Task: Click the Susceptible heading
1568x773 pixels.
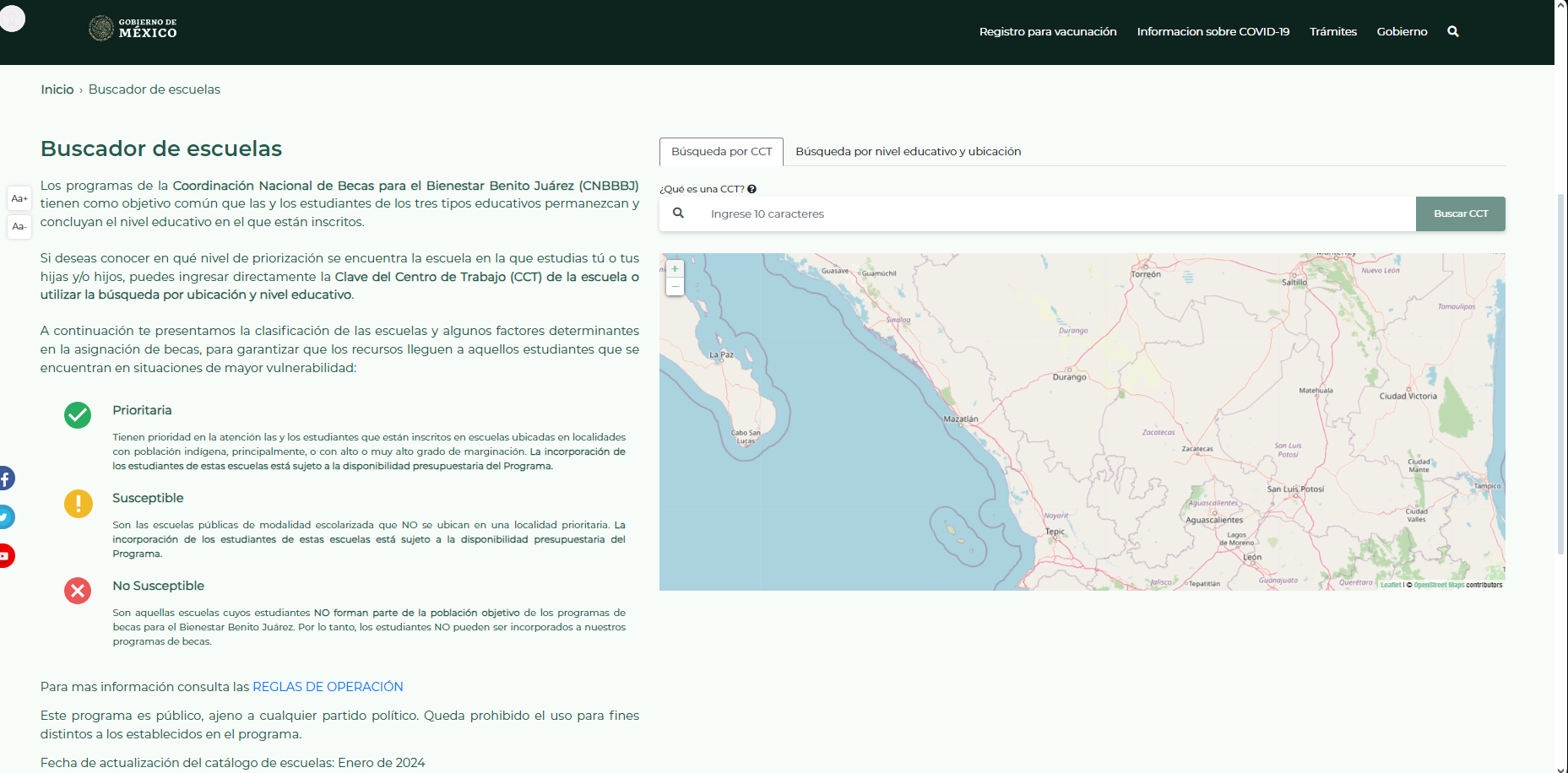Action: pyautogui.click(x=148, y=498)
